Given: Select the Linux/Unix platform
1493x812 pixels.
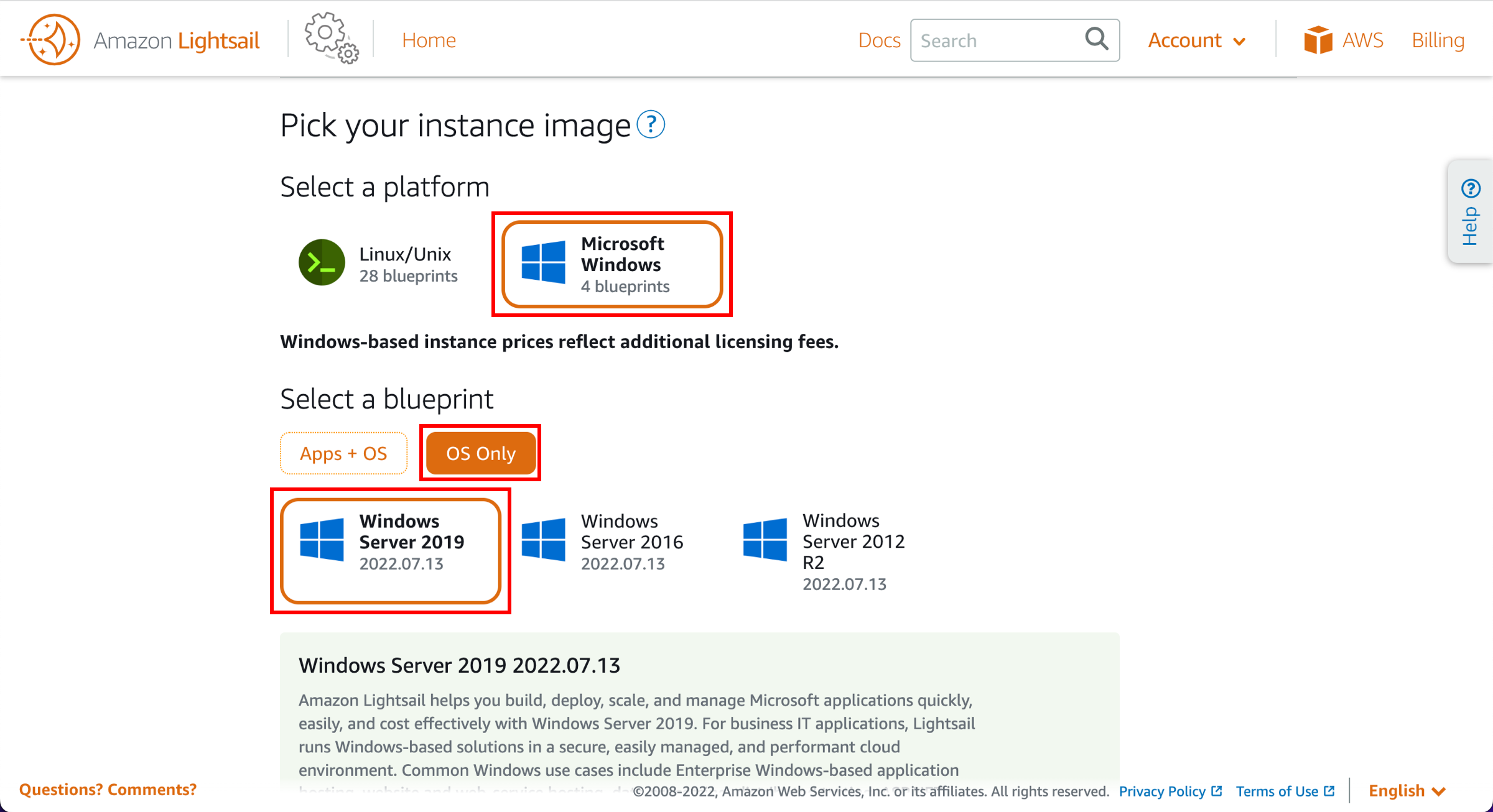Looking at the screenshot, I should (x=378, y=264).
